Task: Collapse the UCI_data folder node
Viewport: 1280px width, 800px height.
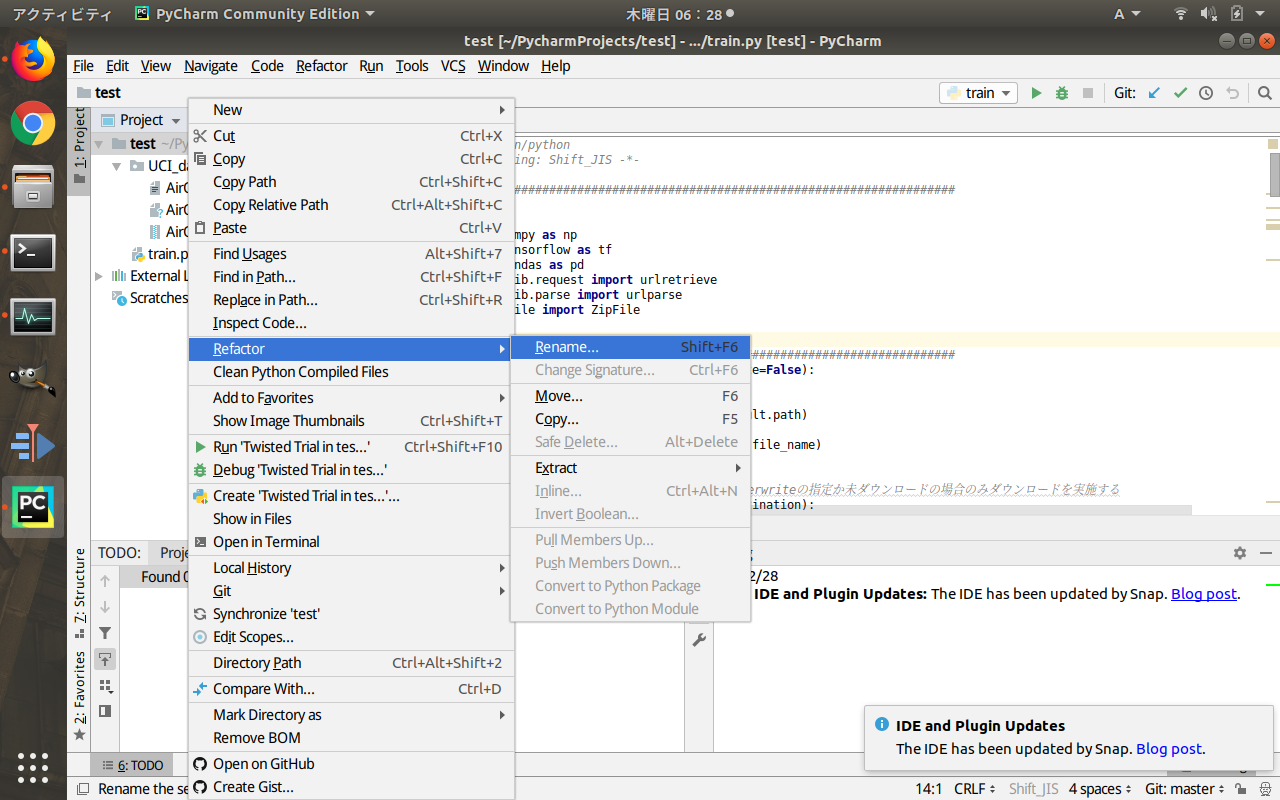Action: click(117, 166)
